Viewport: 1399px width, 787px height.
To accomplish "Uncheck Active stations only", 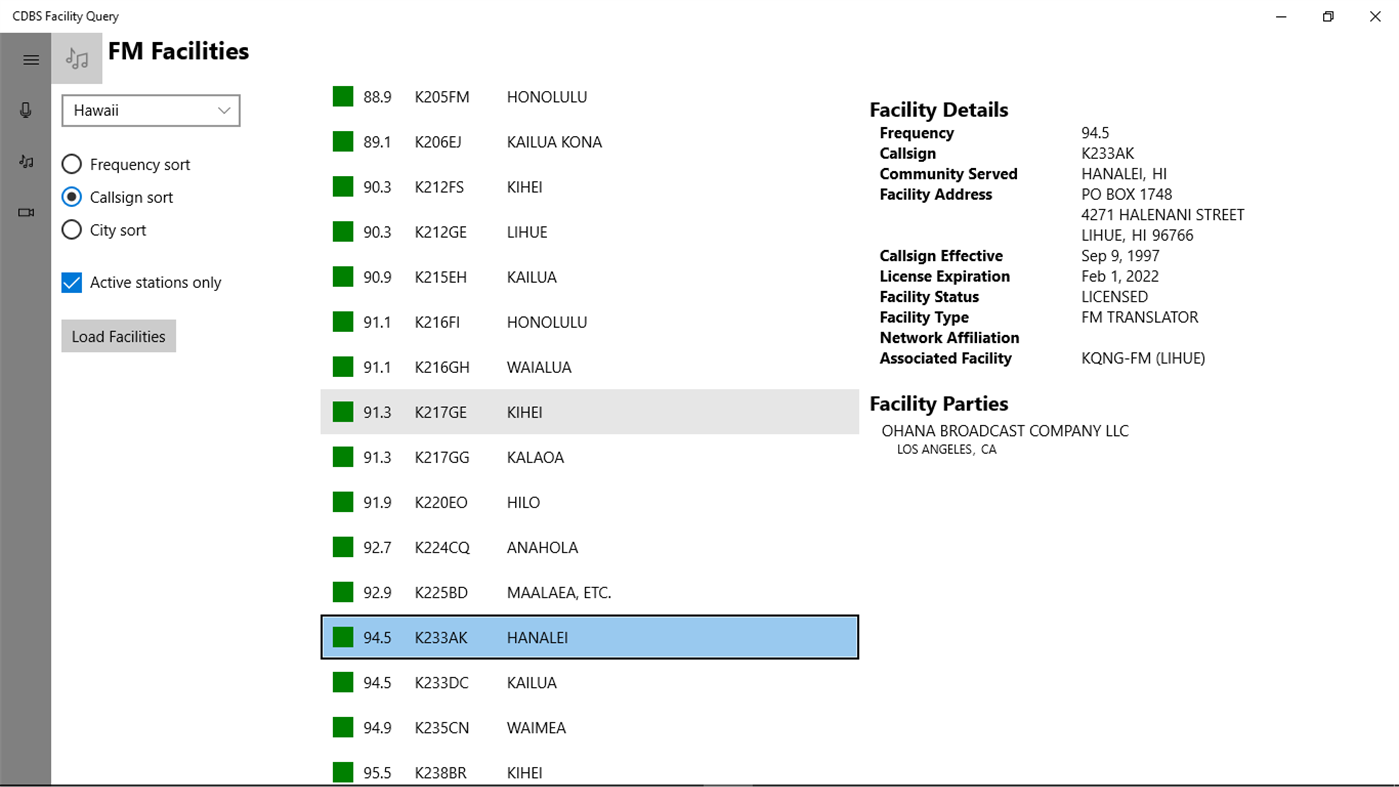I will (71, 282).
